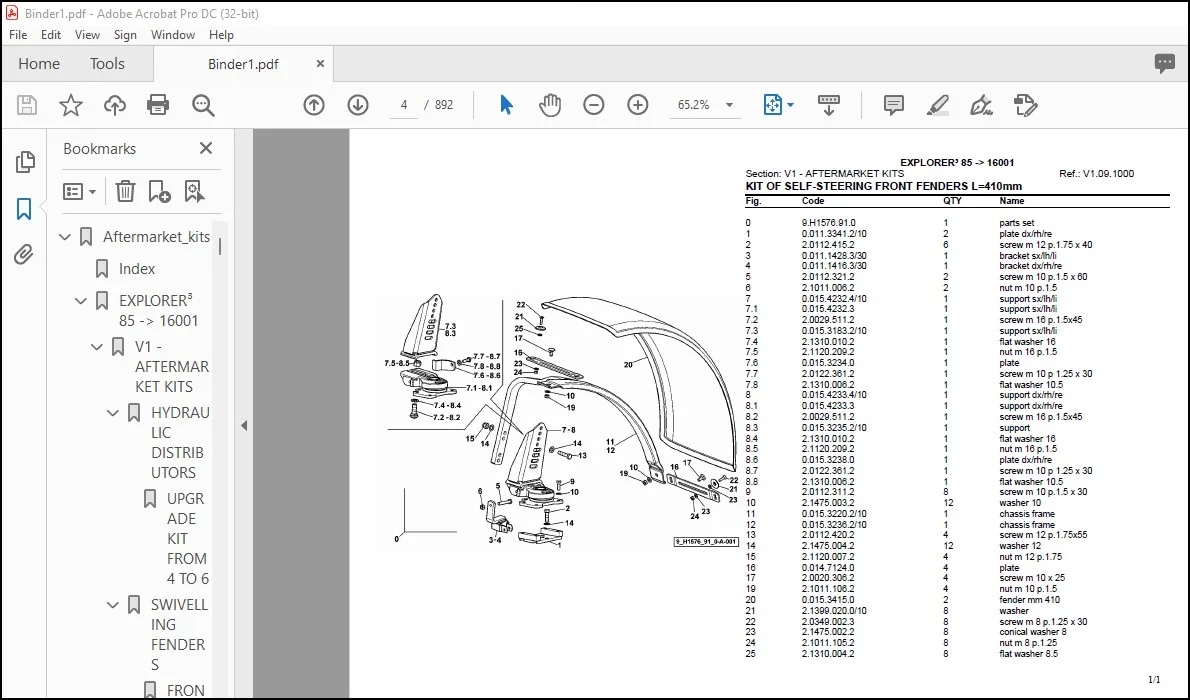Viewport: 1190px width, 700px height.
Task: Click part code 9.H1576.91.0
Action: point(828,223)
